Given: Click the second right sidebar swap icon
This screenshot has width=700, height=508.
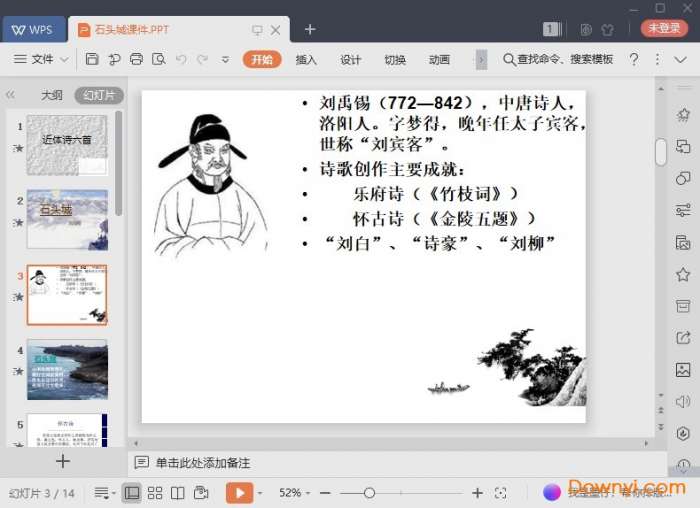Looking at the screenshot, I should 683,146.
